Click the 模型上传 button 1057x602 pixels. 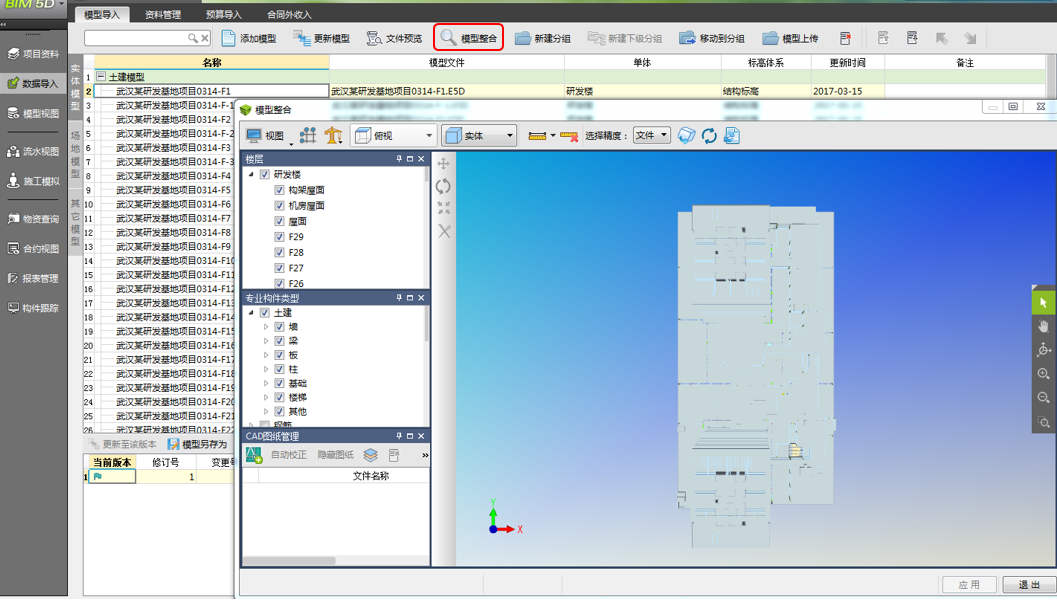pos(790,38)
